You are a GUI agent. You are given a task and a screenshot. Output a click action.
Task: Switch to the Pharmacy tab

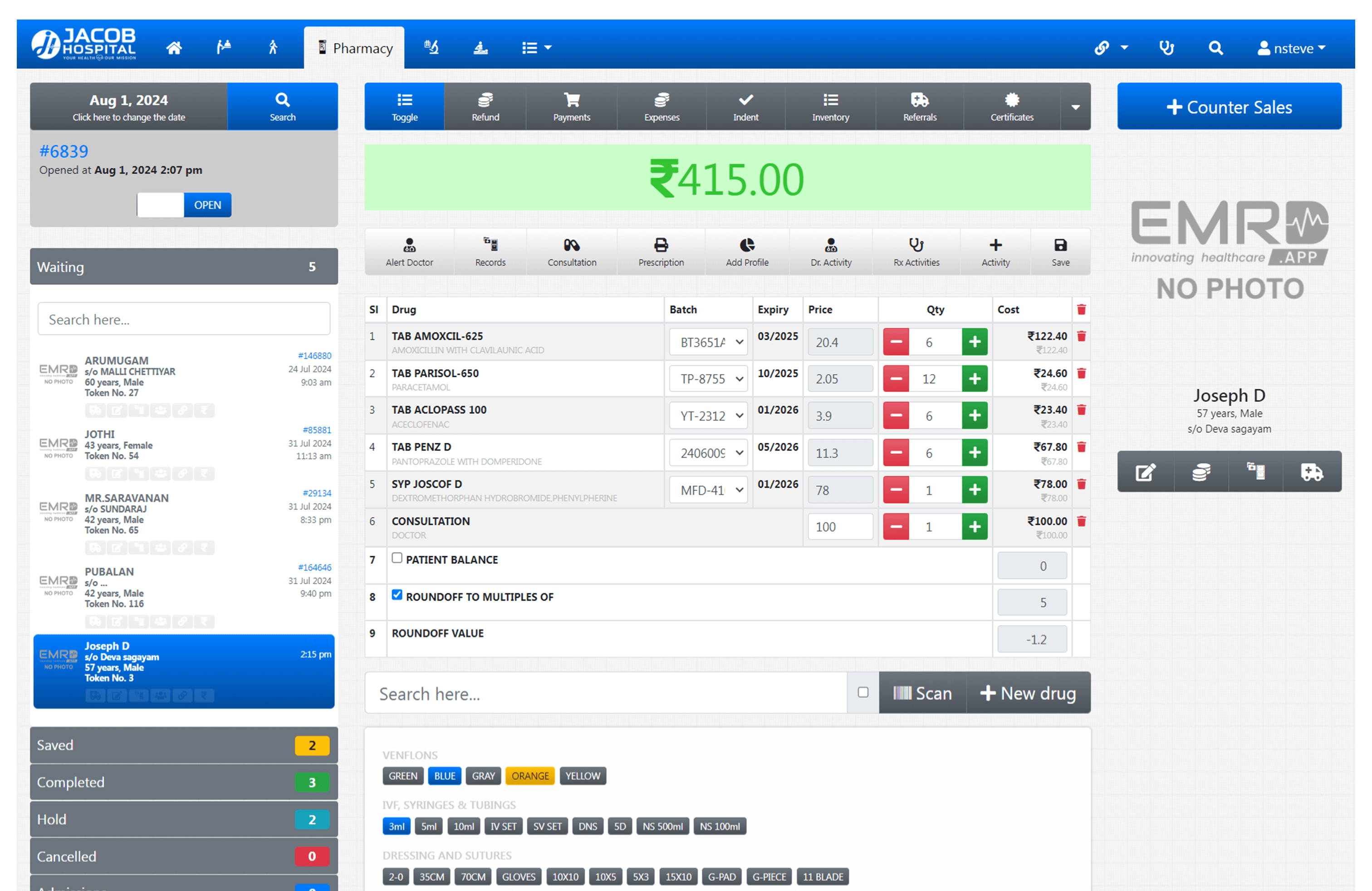(354, 49)
